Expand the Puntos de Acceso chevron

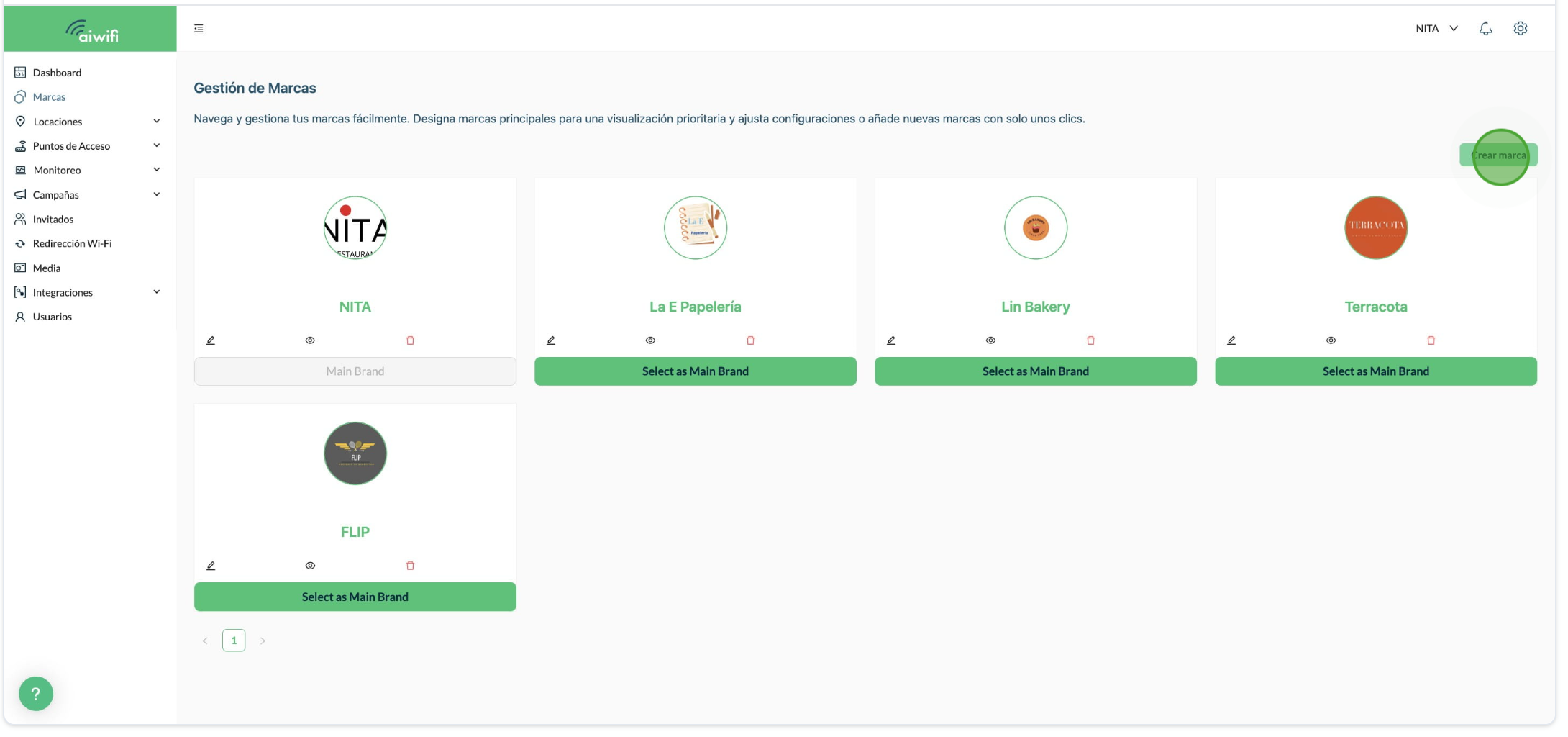pyautogui.click(x=157, y=145)
